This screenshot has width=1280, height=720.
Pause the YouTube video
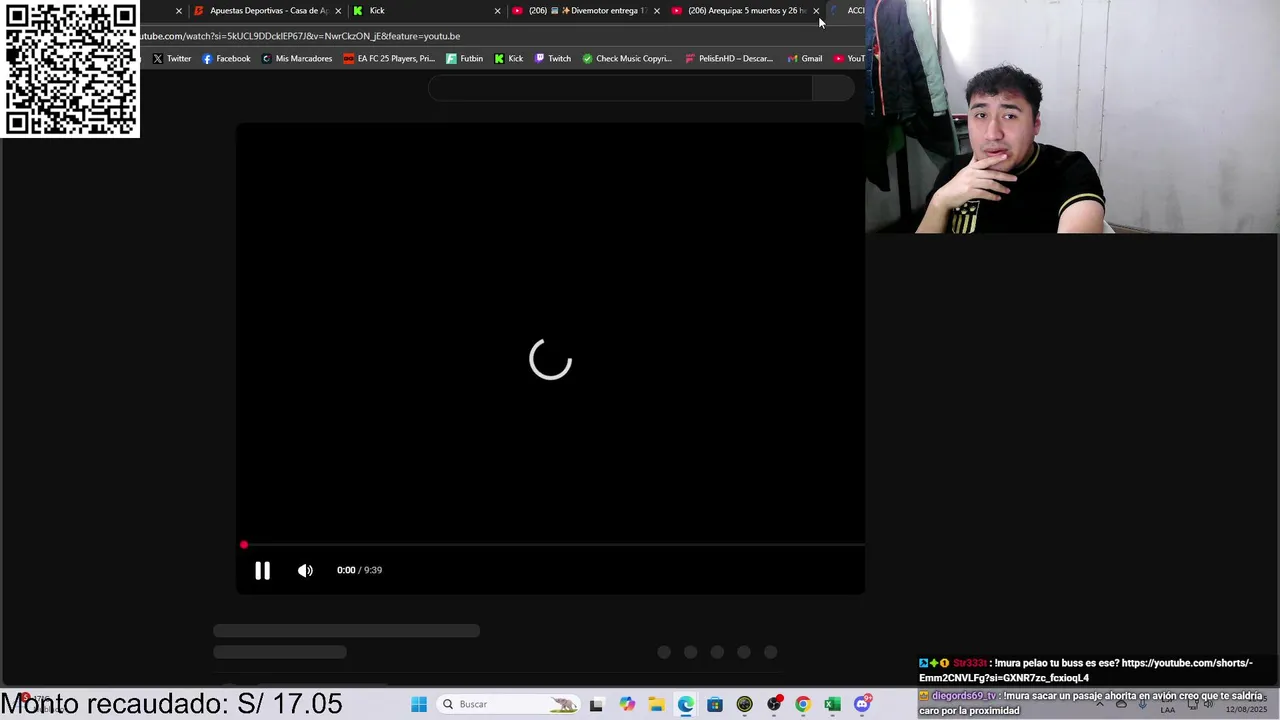point(262,570)
